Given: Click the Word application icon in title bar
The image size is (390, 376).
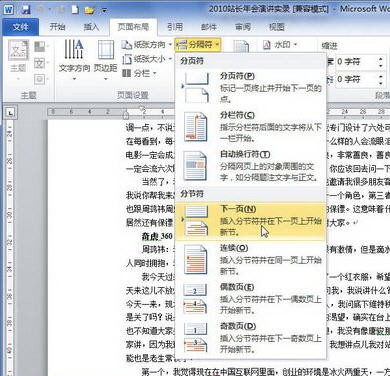Looking at the screenshot, I should click(x=9, y=9).
